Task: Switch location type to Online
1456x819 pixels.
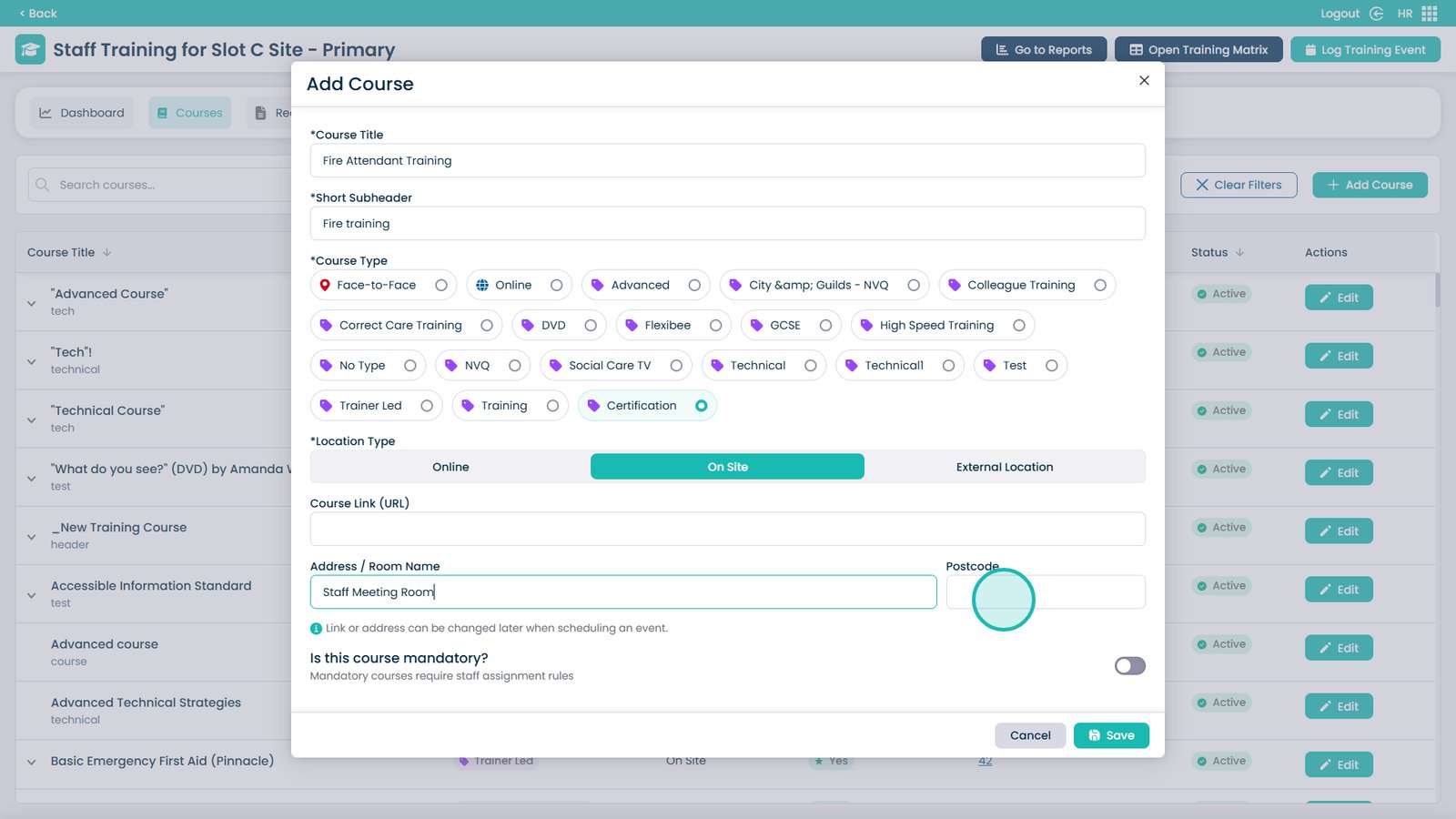Action: point(450,467)
